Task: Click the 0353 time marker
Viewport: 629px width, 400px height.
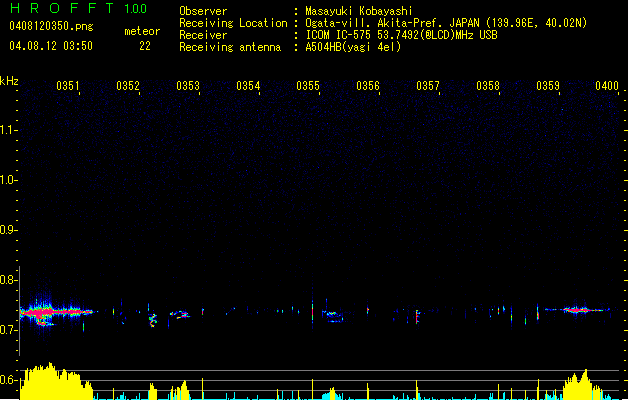Action: tap(188, 86)
